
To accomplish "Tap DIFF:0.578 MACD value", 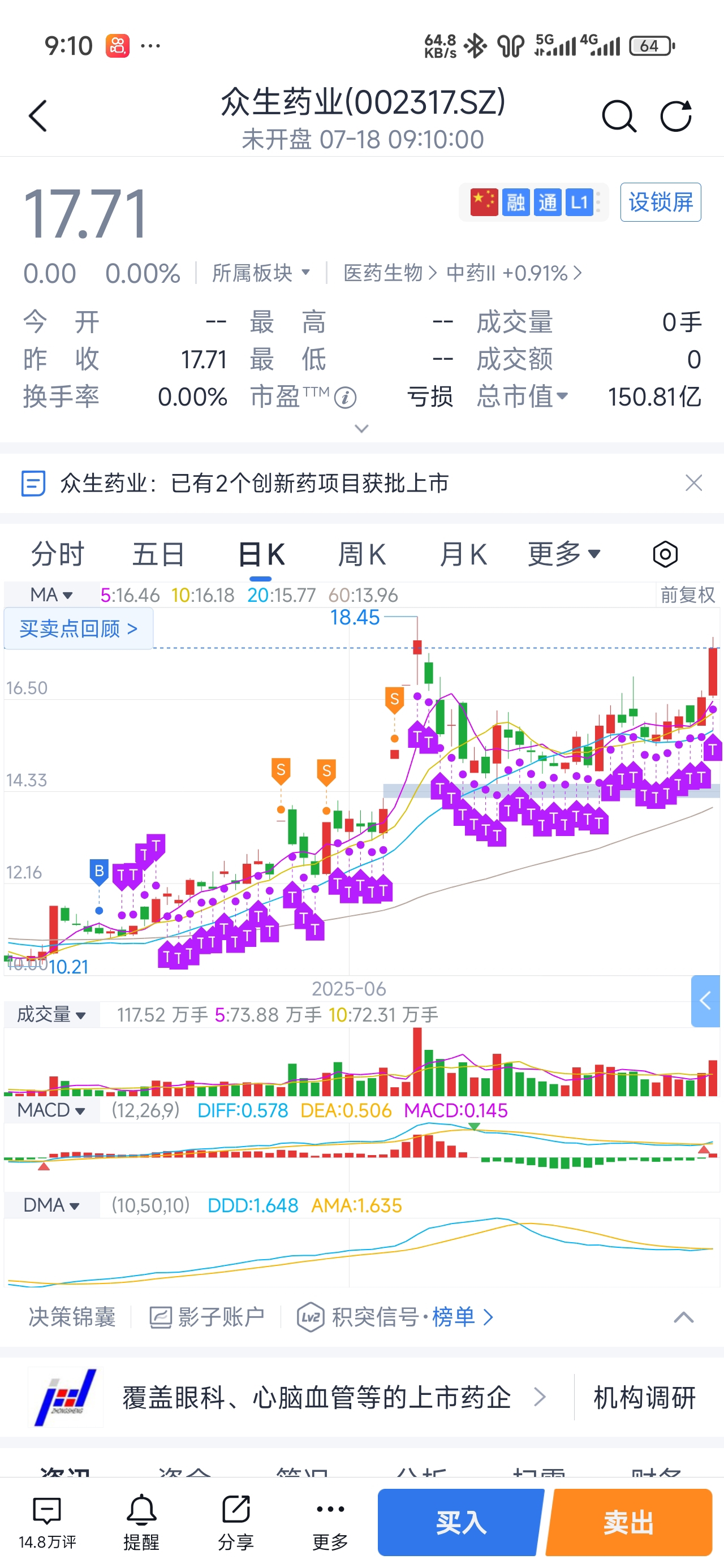I will (242, 1110).
